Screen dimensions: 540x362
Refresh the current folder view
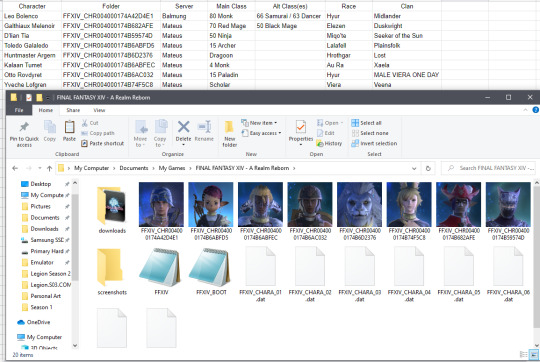click(428, 168)
